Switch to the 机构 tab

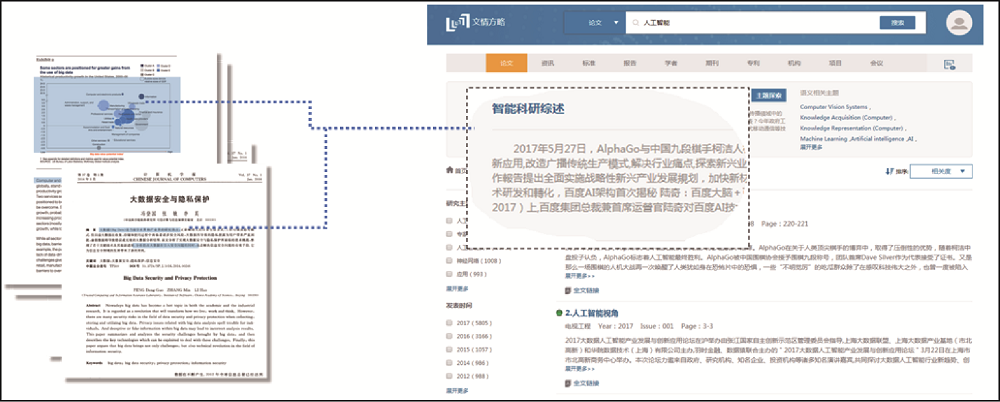(794, 64)
